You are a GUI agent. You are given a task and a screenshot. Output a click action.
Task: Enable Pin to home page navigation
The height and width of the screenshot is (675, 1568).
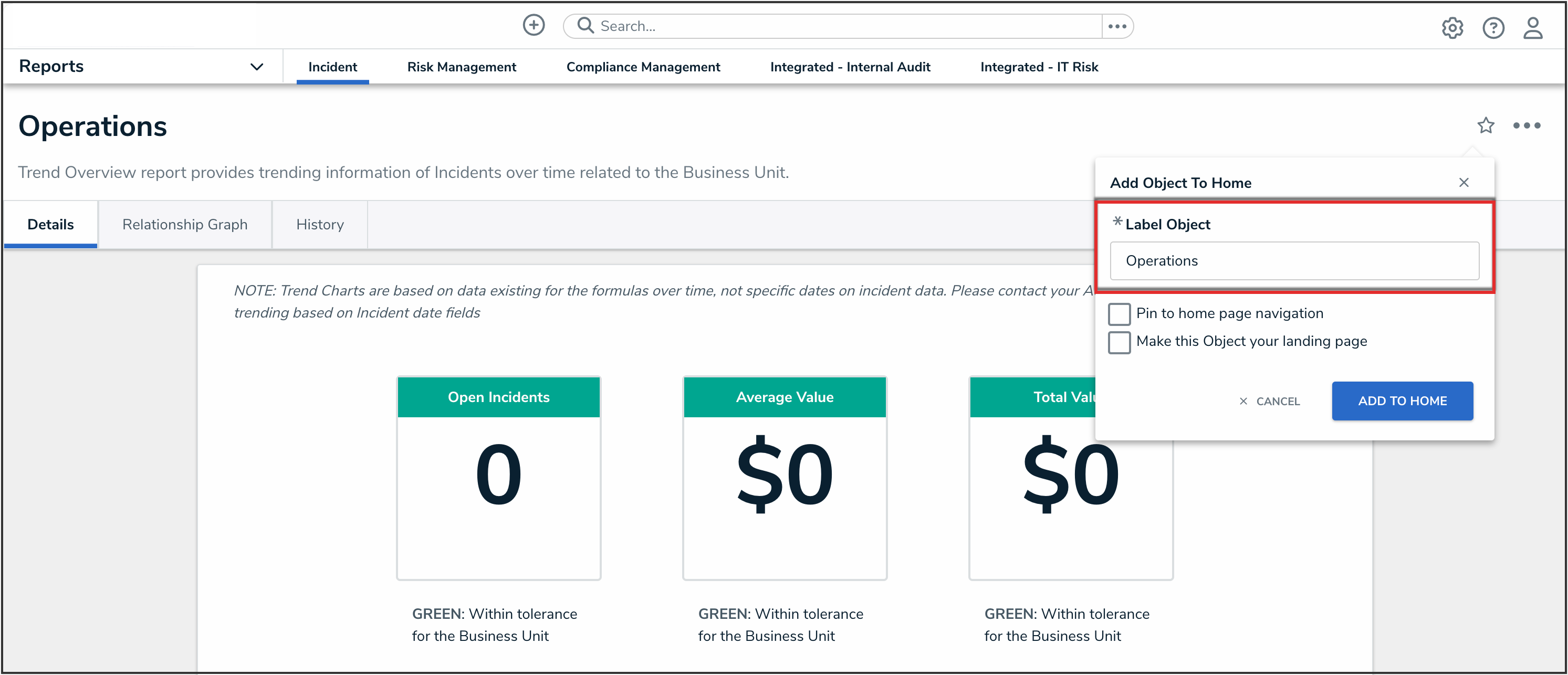(x=1119, y=314)
